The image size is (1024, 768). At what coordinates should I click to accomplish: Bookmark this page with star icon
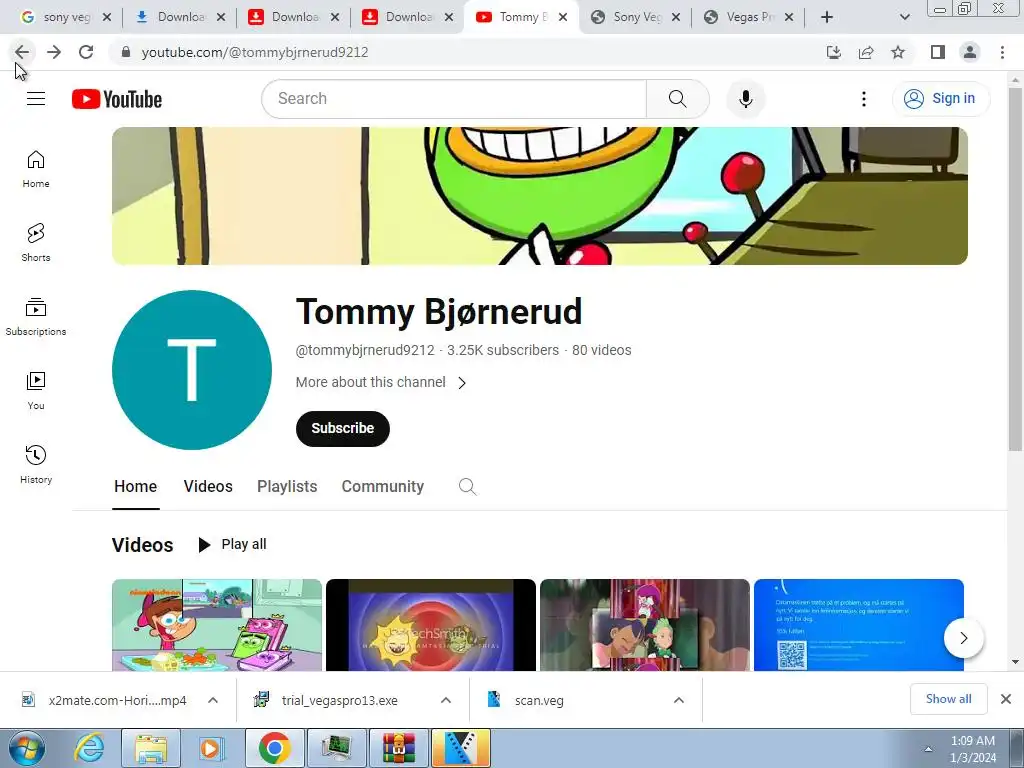click(898, 52)
